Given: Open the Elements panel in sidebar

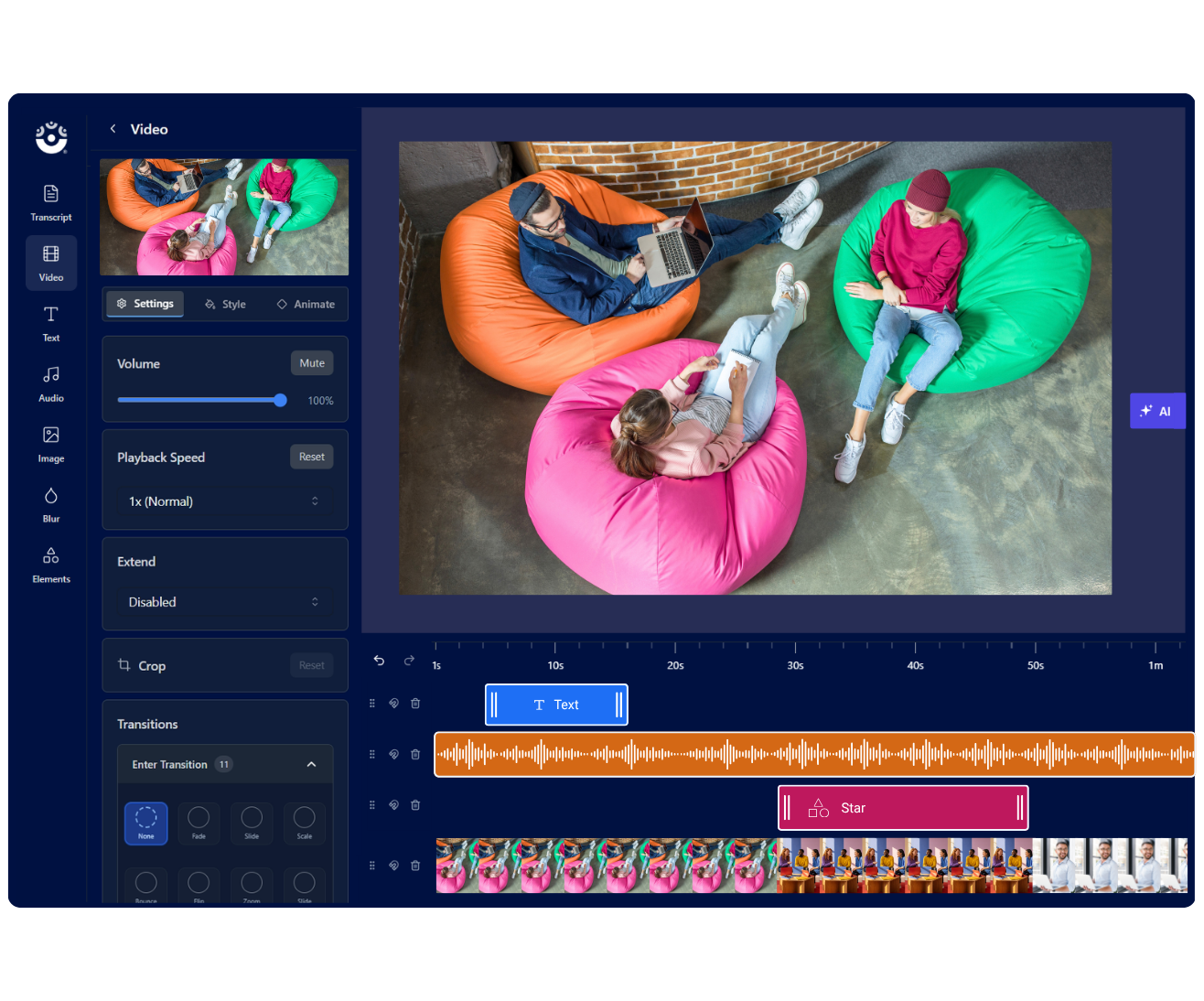Looking at the screenshot, I should pos(51,565).
